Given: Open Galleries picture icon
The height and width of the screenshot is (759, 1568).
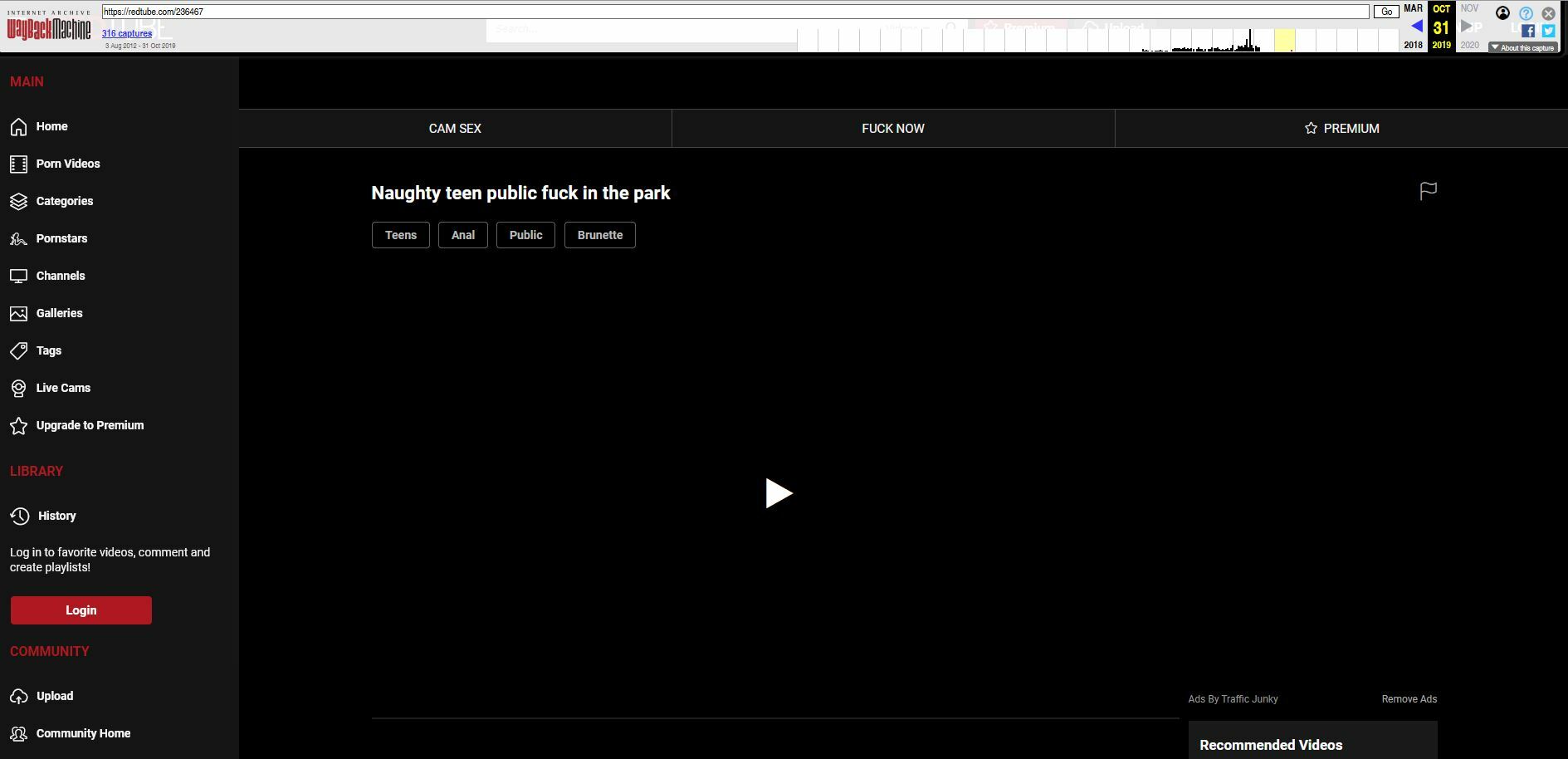Looking at the screenshot, I should click(x=19, y=313).
